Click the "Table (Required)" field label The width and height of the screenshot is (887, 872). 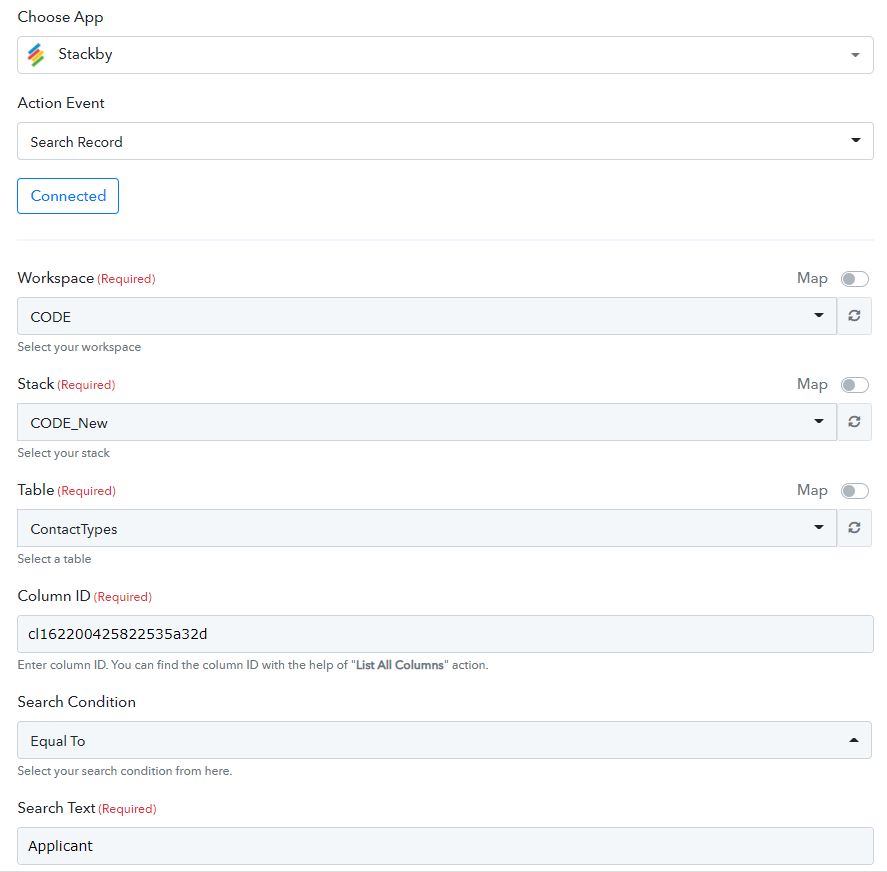point(66,490)
